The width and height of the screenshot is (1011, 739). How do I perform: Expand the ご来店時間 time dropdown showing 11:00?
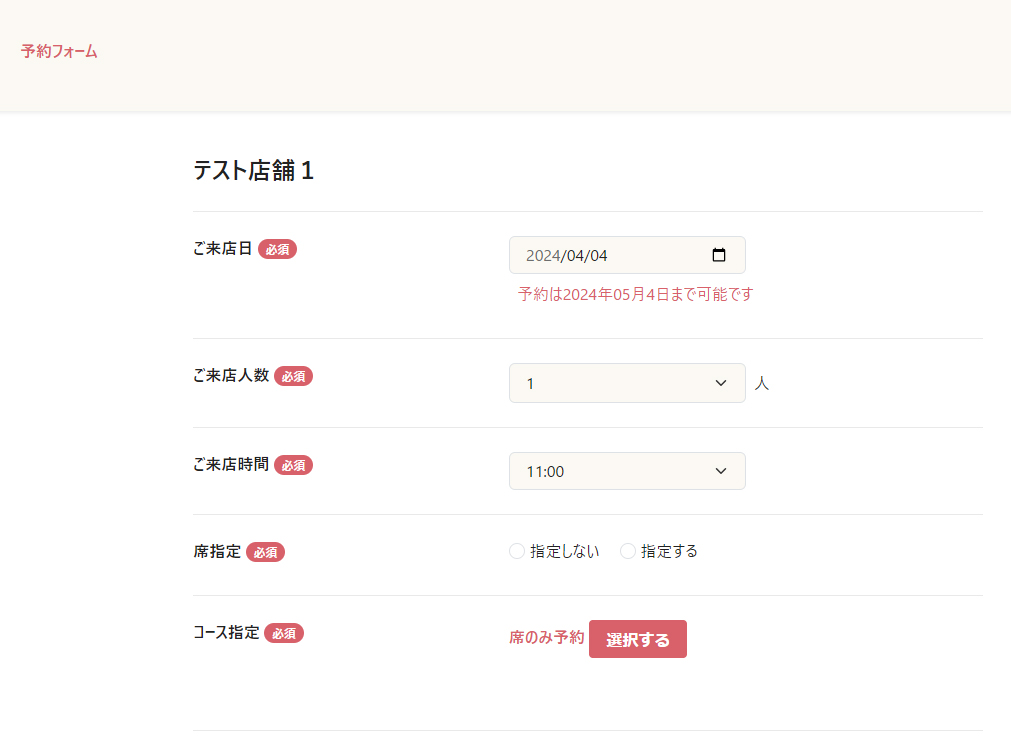[x=627, y=471]
